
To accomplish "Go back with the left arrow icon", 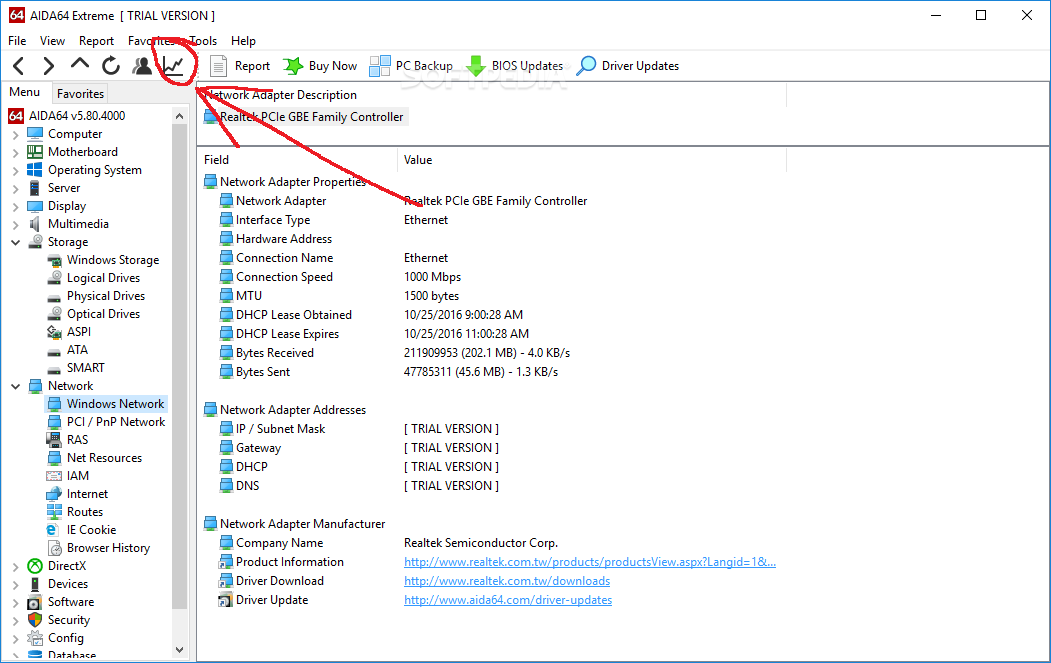I will click(x=19, y=66).
